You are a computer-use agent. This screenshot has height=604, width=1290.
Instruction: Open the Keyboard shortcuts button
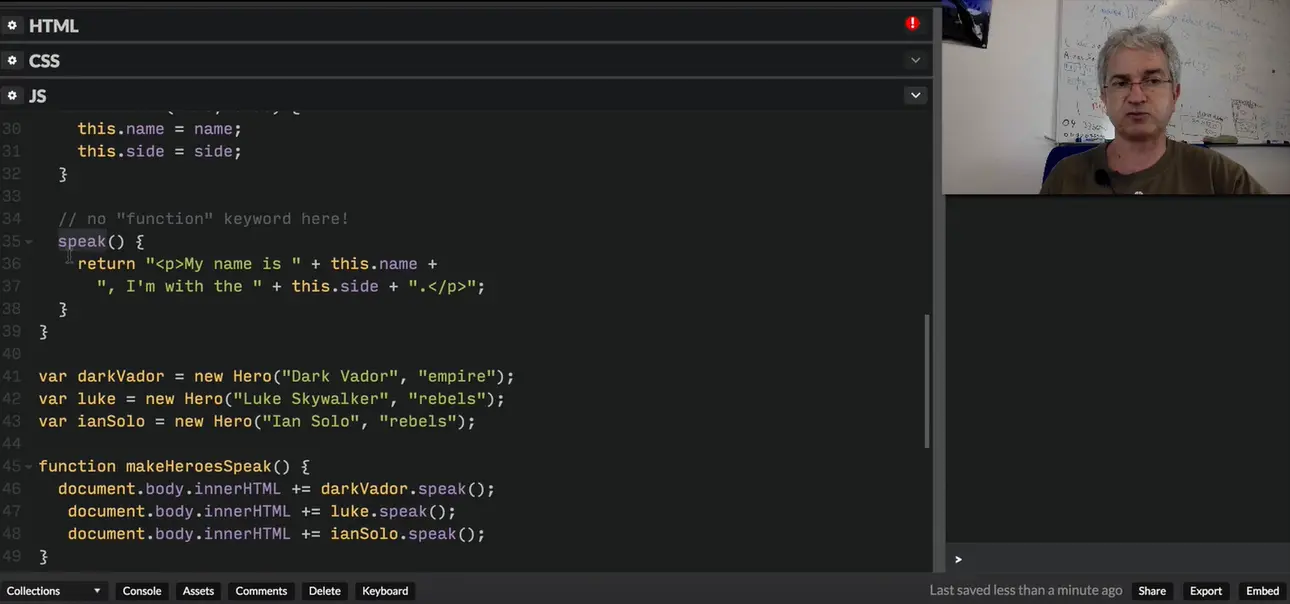pos(385,591)
